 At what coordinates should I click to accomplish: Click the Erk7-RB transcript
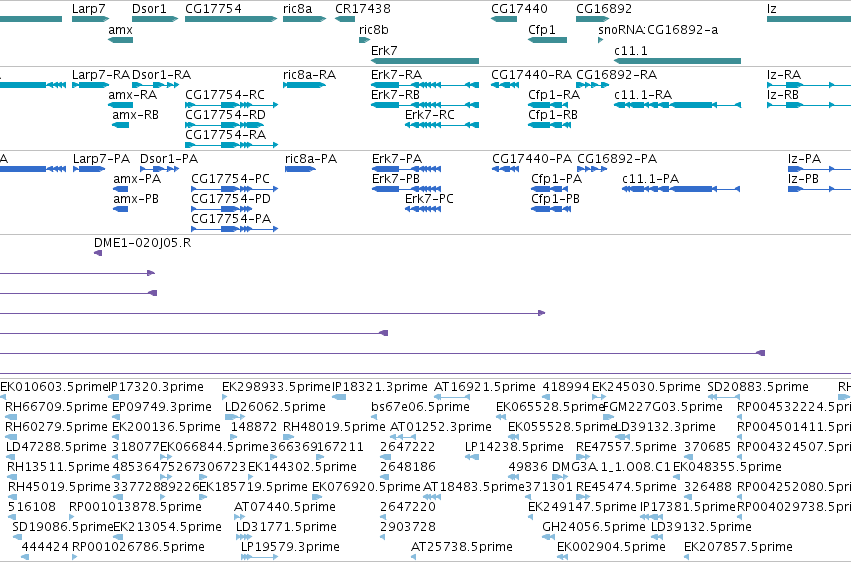(x=425, y=105)
